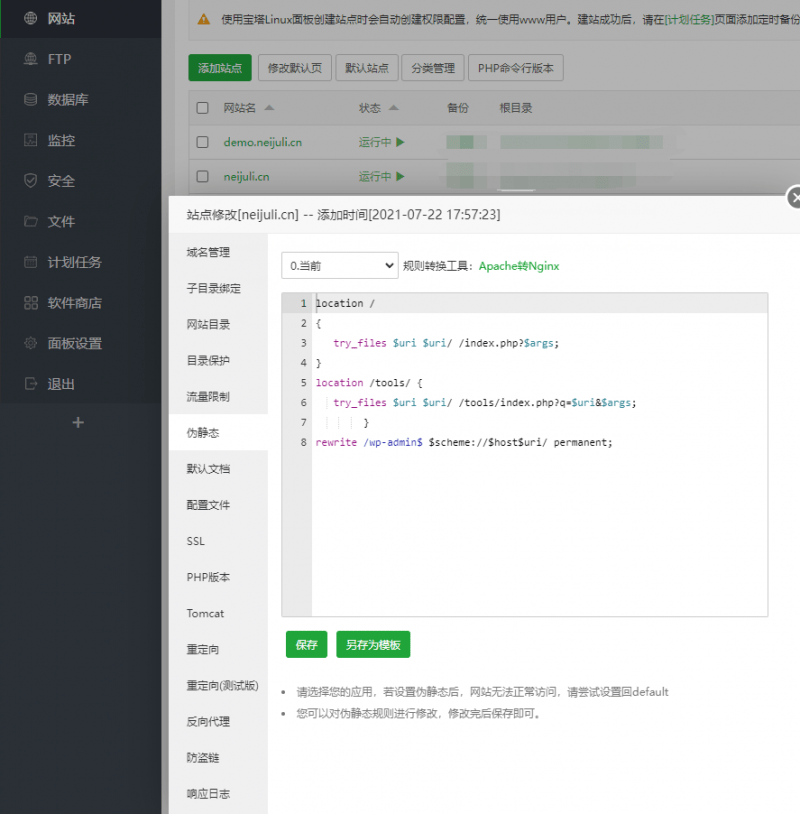
Task: Open the Apache转Nginx conversion link
Action: click(518, 266)
